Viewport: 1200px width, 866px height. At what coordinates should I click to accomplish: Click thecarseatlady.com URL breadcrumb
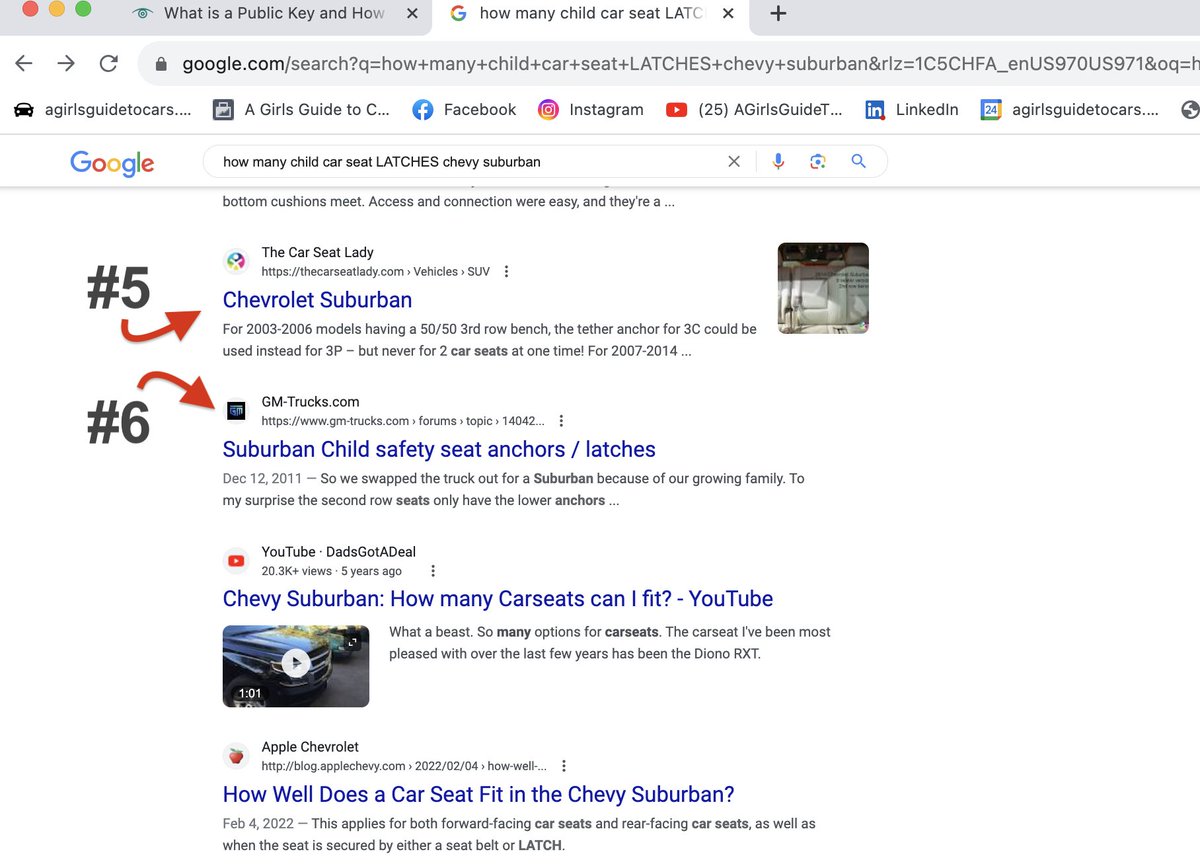tap(376, 272)
